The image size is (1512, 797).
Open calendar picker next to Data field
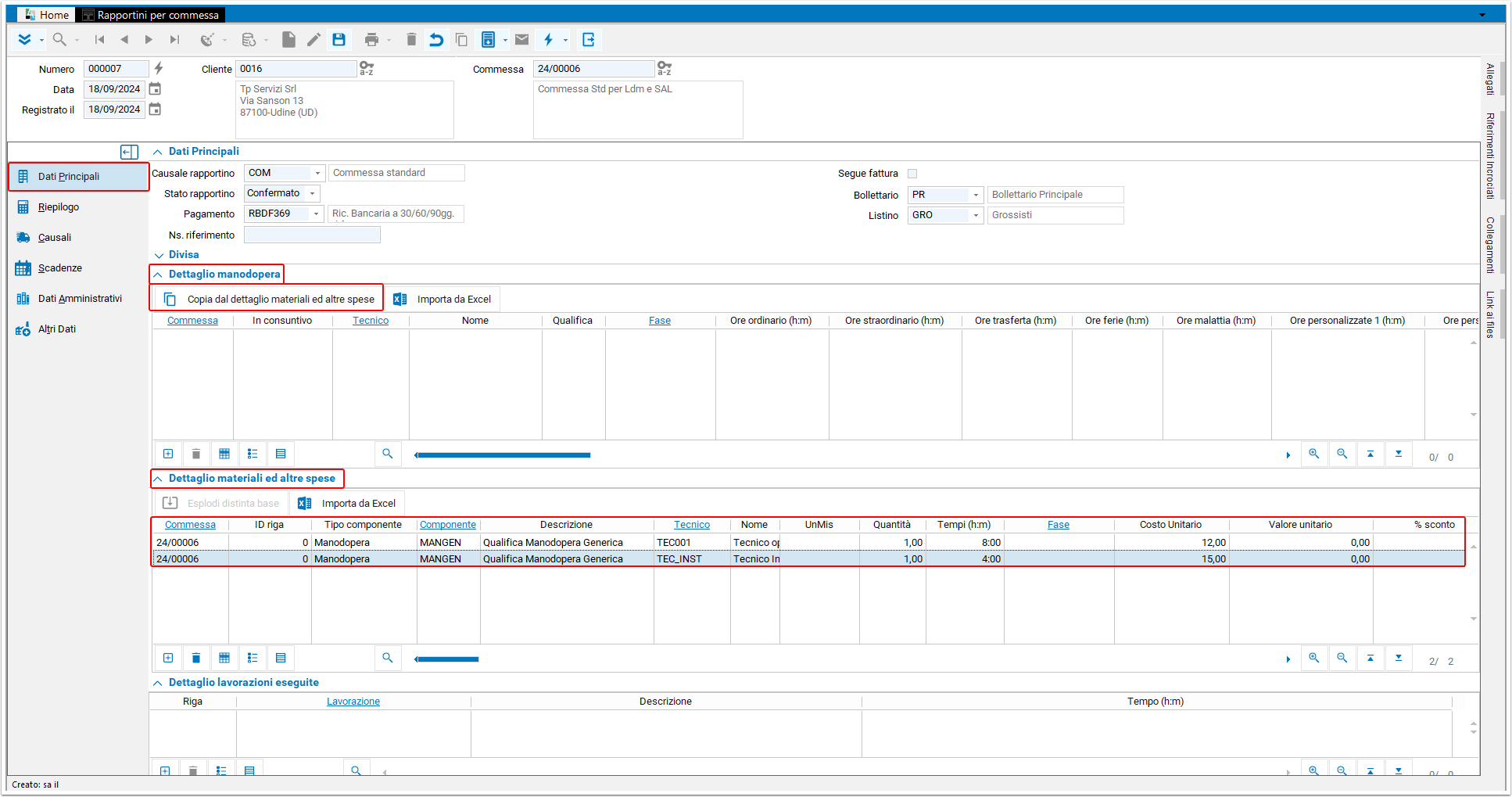[x=155, y=89]
